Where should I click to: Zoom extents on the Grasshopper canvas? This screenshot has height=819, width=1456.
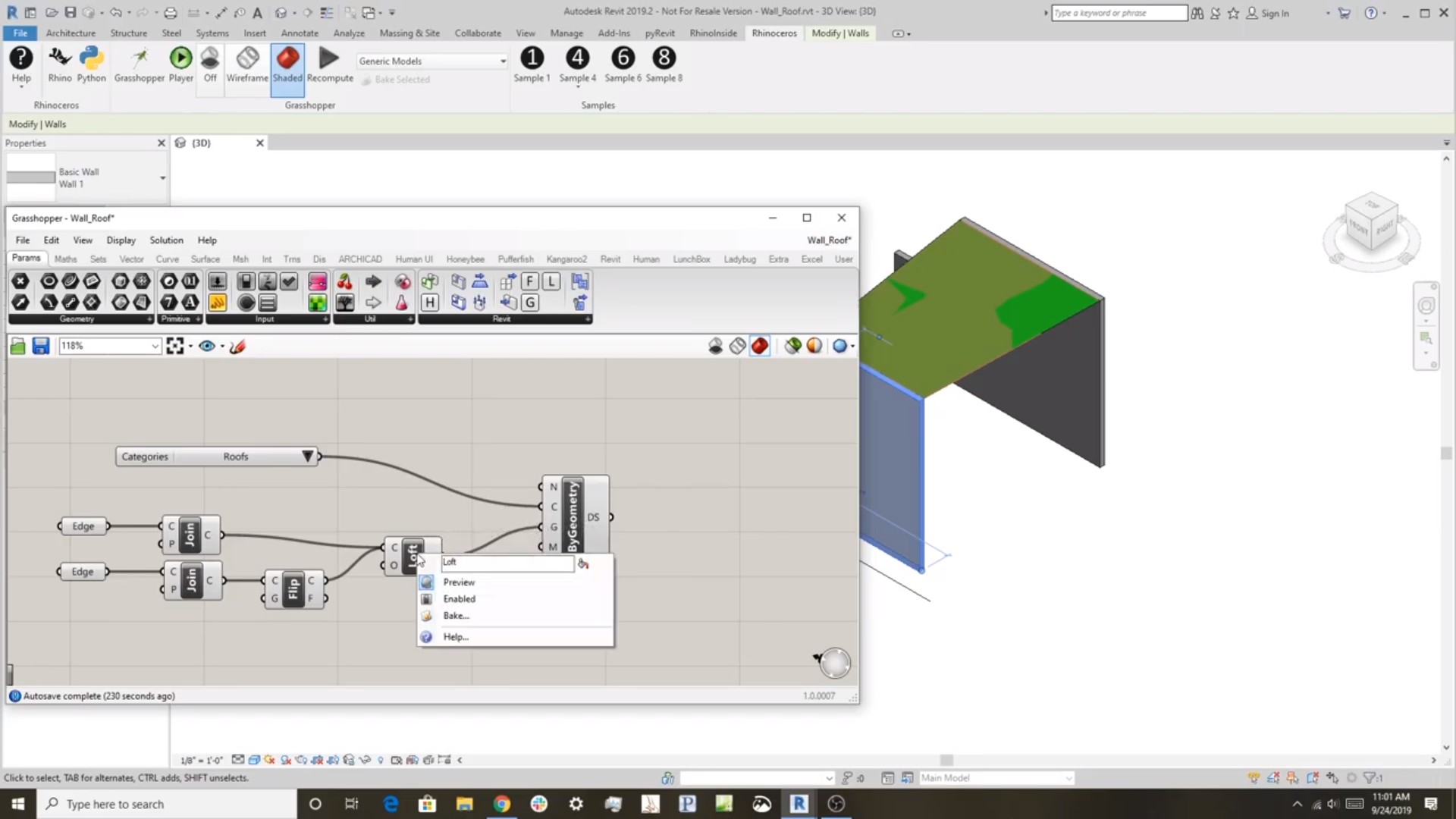click(x=175, y=346)
